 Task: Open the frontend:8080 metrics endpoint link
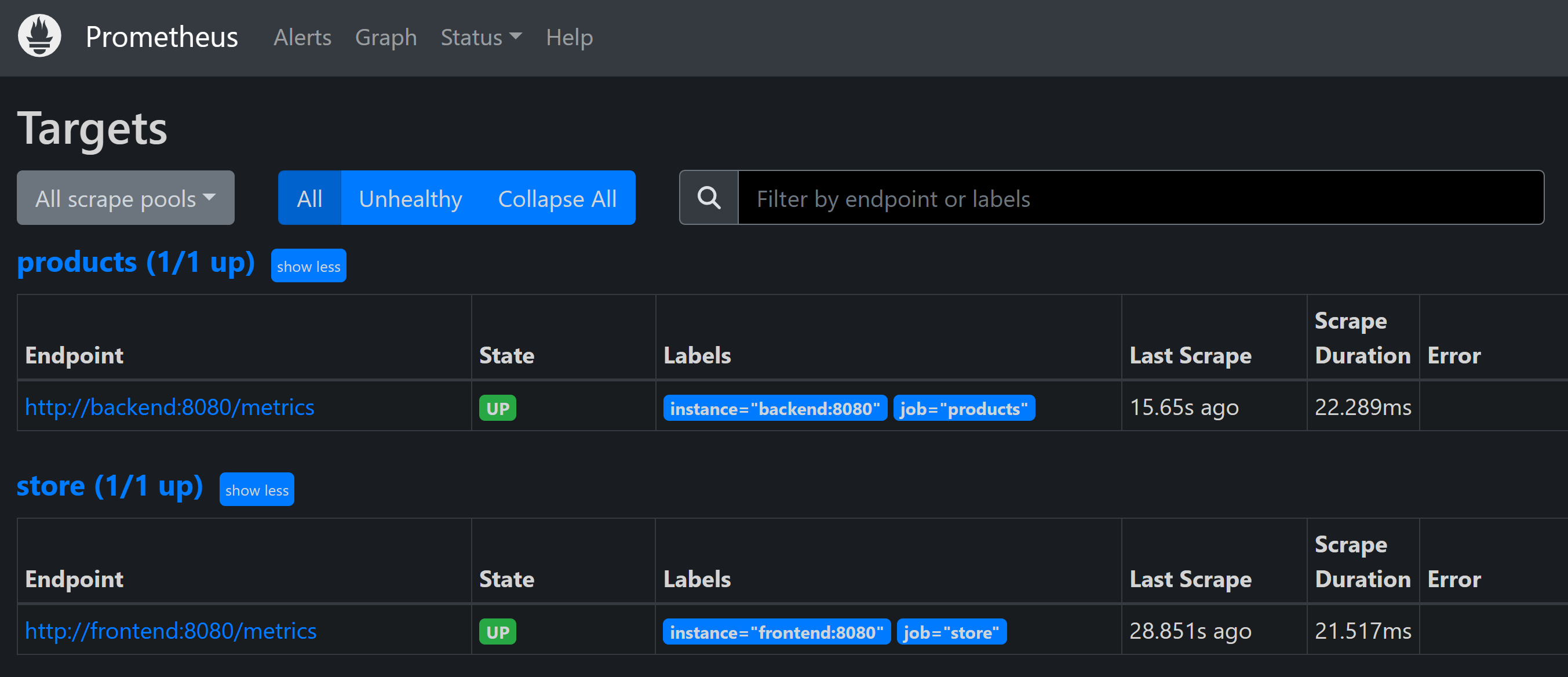coord(170,631)
